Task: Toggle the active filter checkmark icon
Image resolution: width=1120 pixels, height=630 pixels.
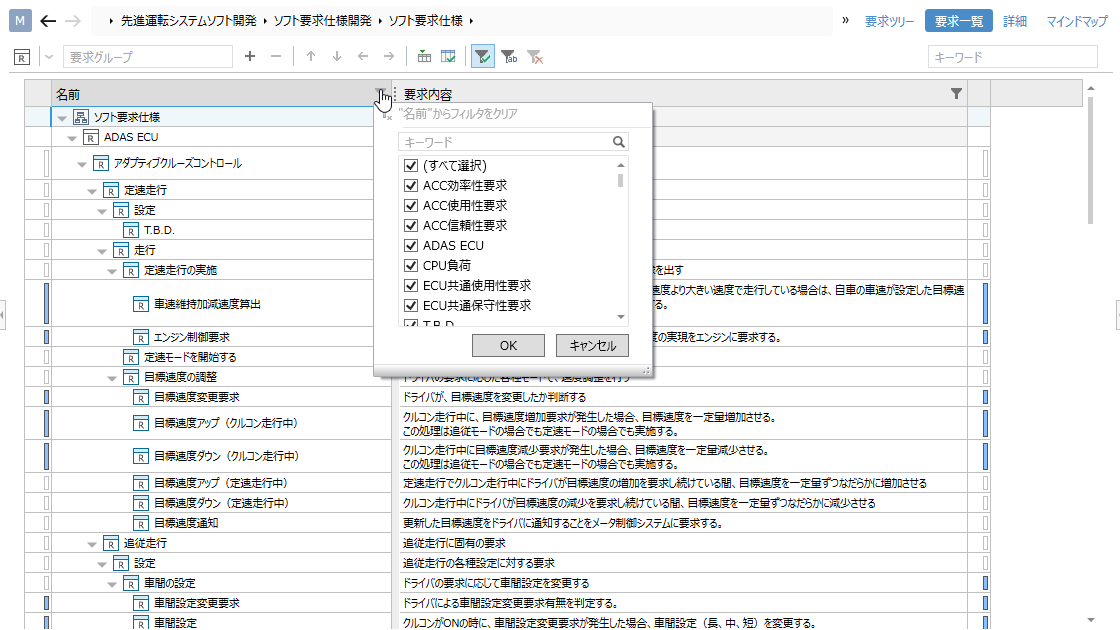Action: click(483, 56)
